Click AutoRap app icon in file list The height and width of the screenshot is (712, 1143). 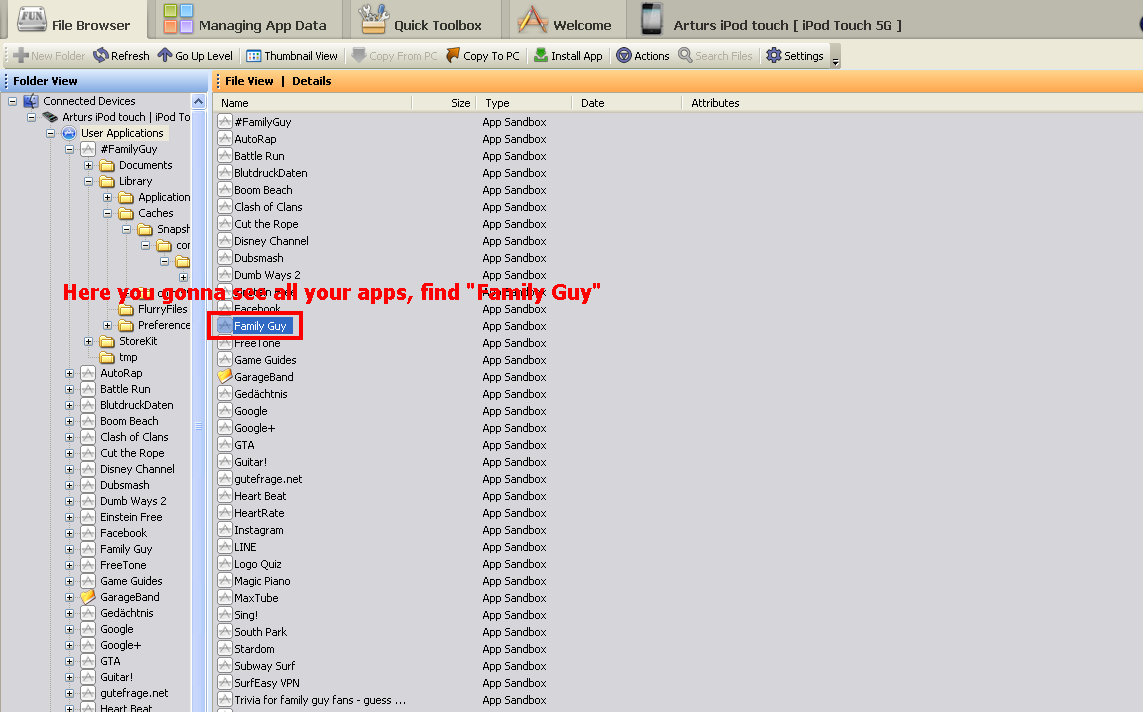point(225,138)
